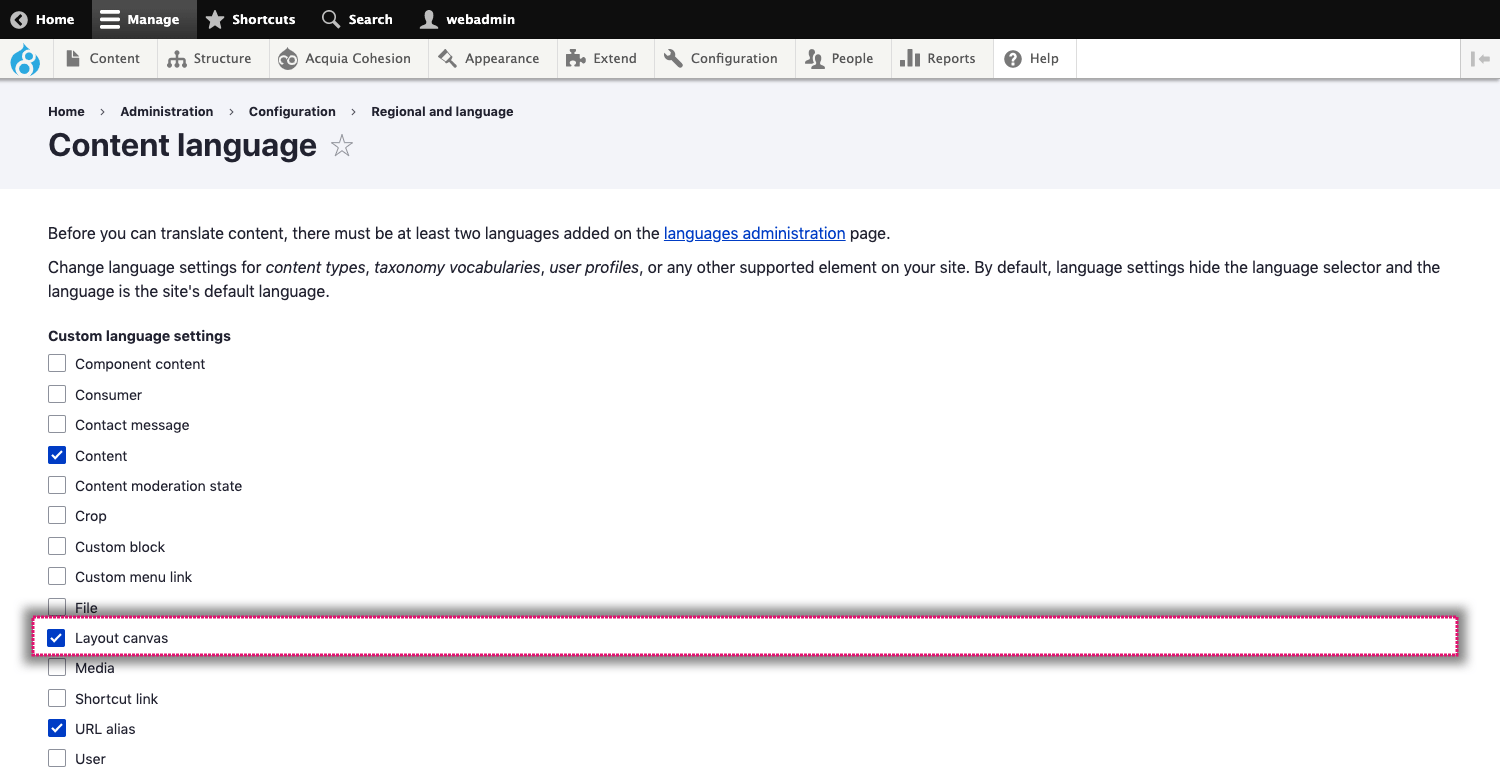Viewport: 1500px width, 784px height.
Task: Click the Custom language settings heading
Action: point(139,336)
